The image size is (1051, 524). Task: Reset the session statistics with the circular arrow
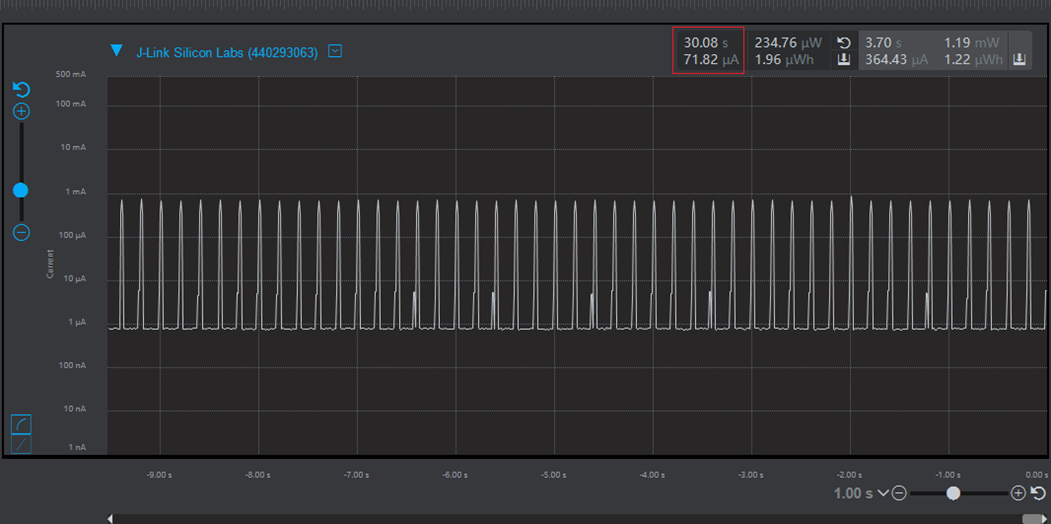pos(845,43)
